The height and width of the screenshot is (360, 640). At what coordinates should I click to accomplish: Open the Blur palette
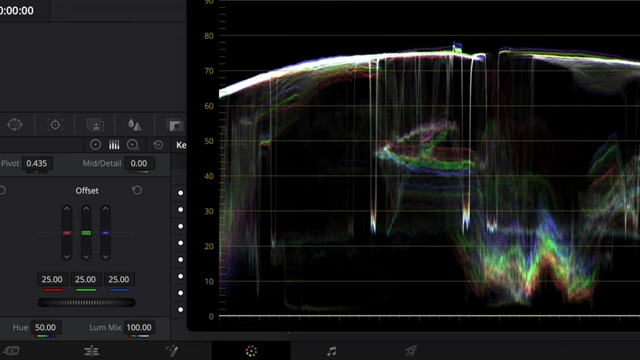pos(134,124)
